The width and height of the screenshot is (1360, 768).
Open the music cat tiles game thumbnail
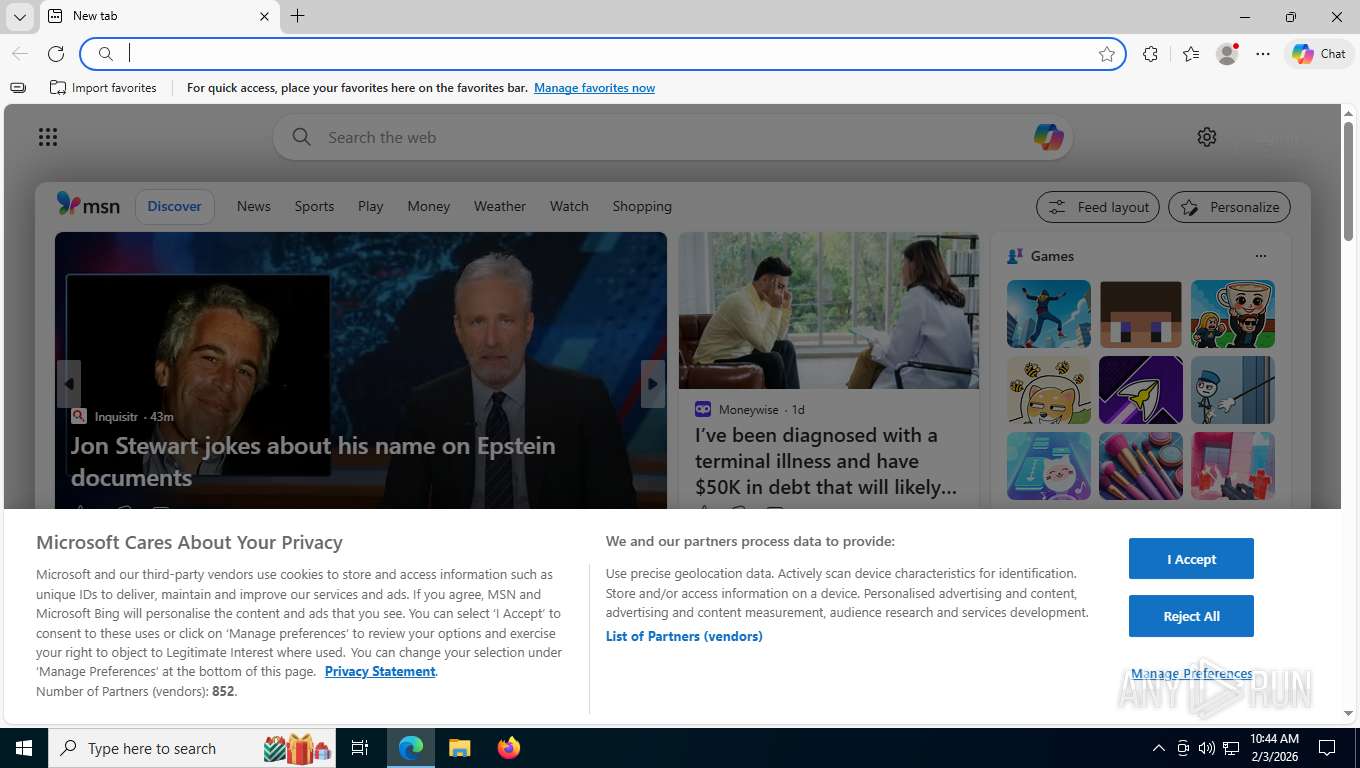point(1049,466)
